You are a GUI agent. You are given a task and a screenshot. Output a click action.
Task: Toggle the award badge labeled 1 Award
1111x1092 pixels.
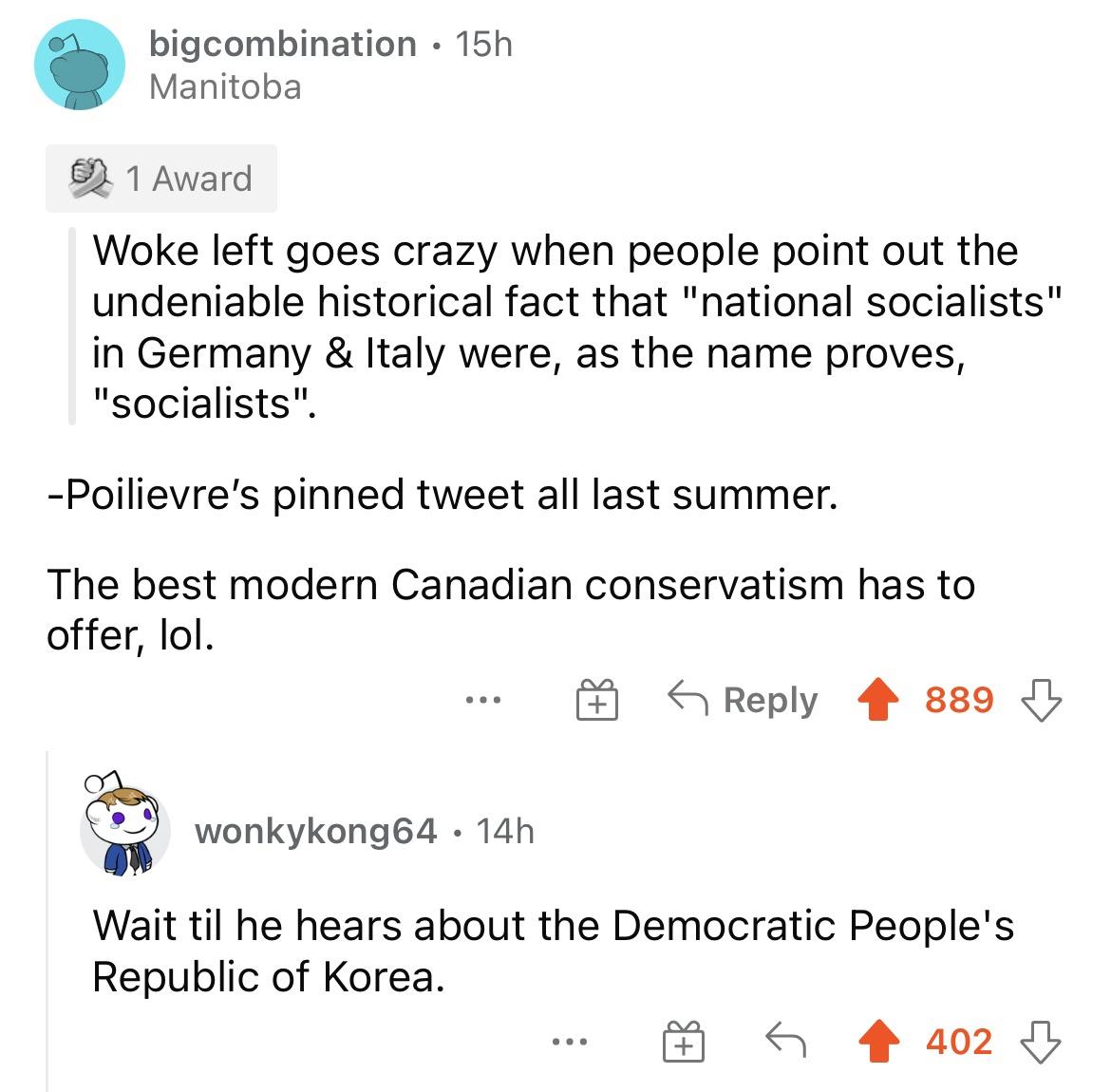[158, 179]
